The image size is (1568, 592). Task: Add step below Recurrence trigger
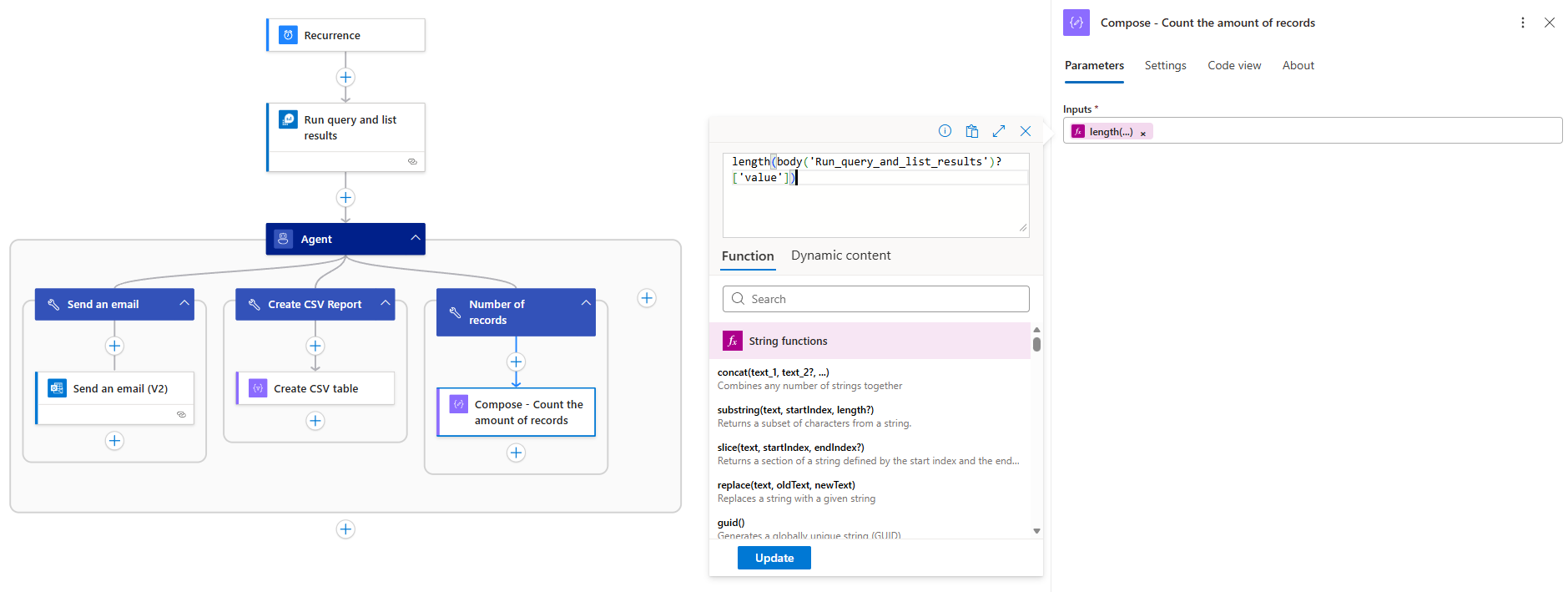point(345,78)
